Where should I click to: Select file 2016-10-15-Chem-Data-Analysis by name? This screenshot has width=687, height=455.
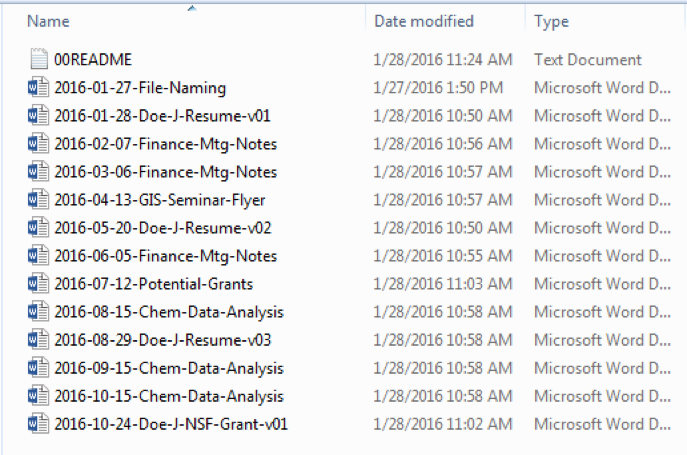click(168, 396)
